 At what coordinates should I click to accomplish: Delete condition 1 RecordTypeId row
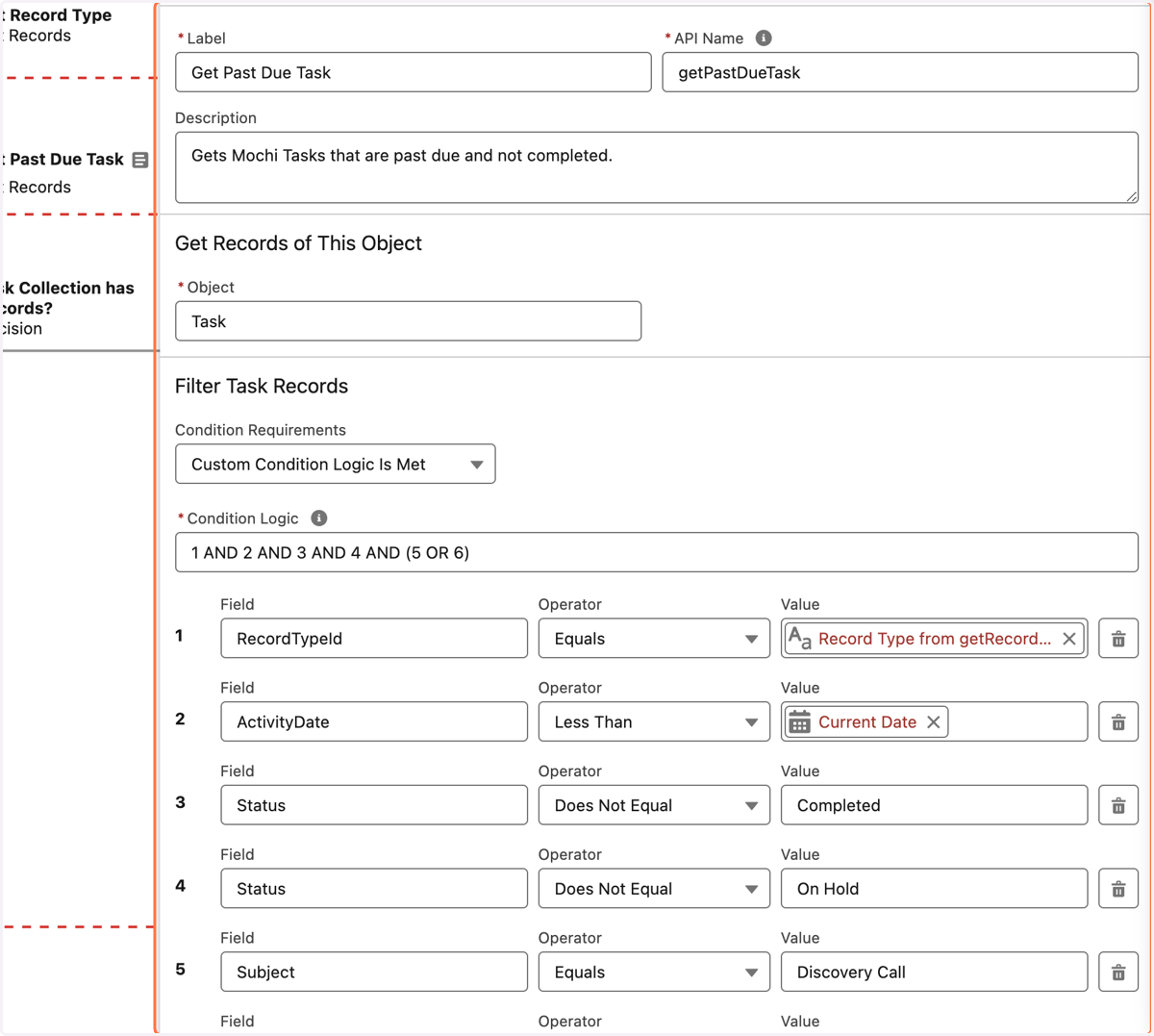1118,639
